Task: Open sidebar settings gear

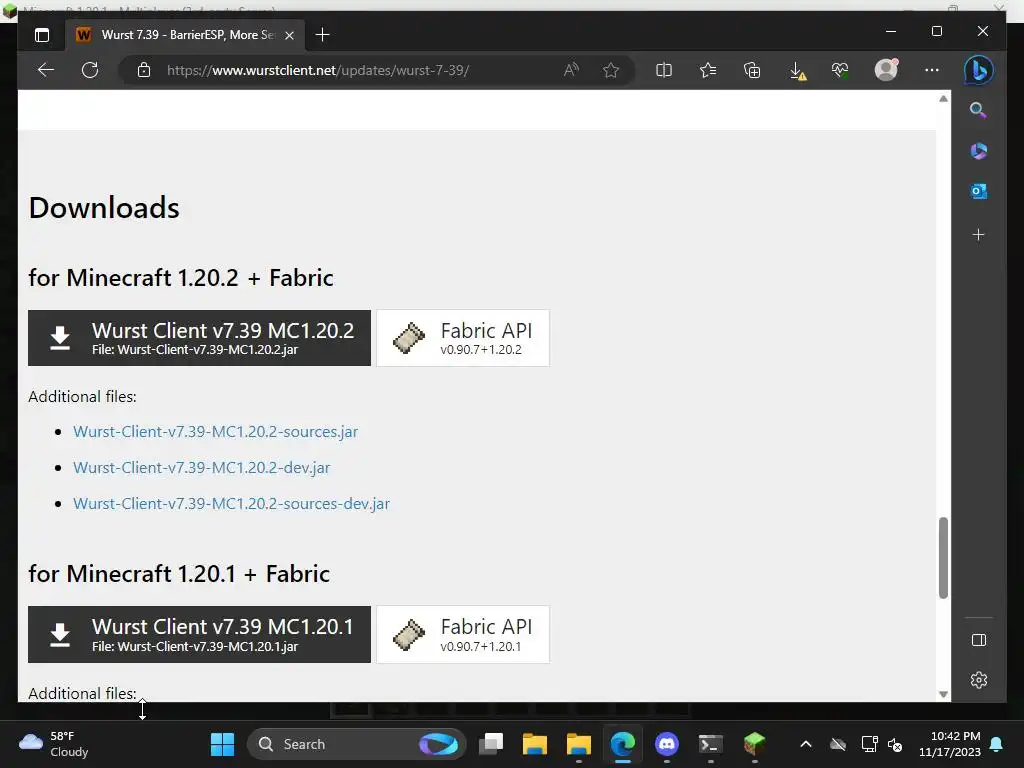Action: [979, 680]
